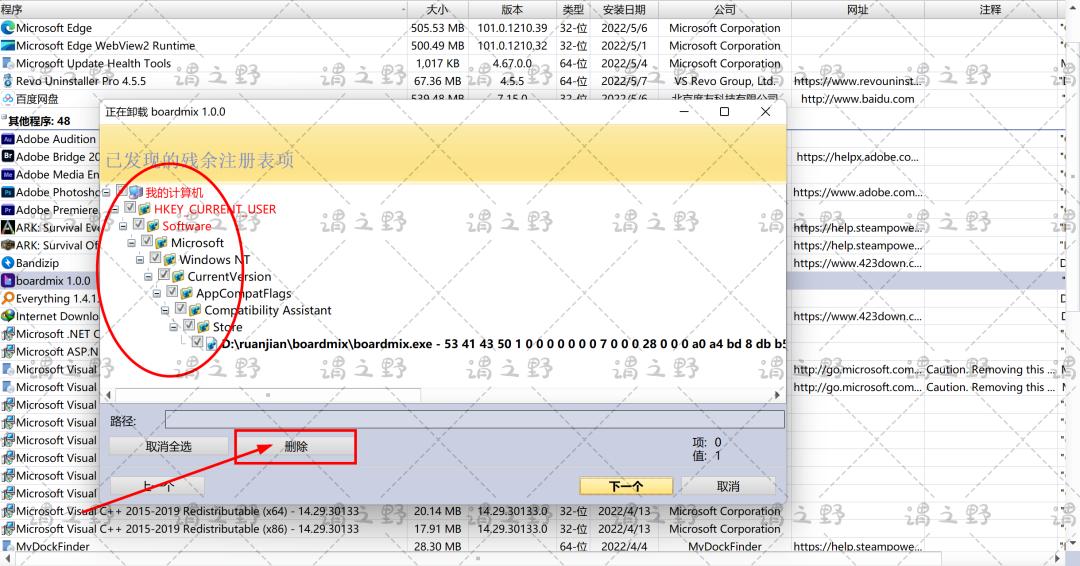Click the 其他程序: 48 group header
The width and height of the screenshot is (1080, 566).
39,121
